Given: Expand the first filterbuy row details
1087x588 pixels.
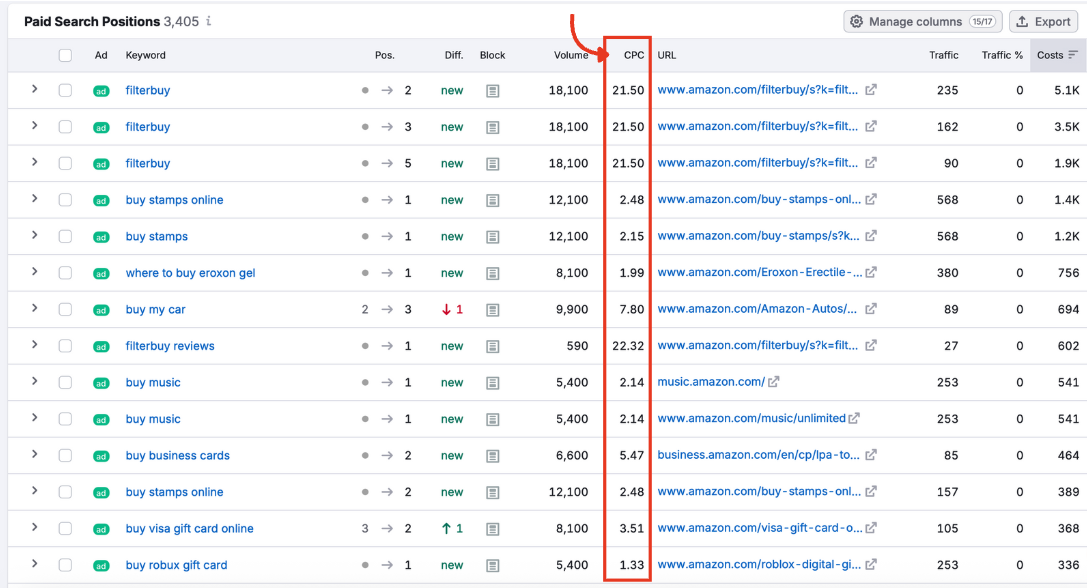Looking at the screenshot, I should (35, 90).
